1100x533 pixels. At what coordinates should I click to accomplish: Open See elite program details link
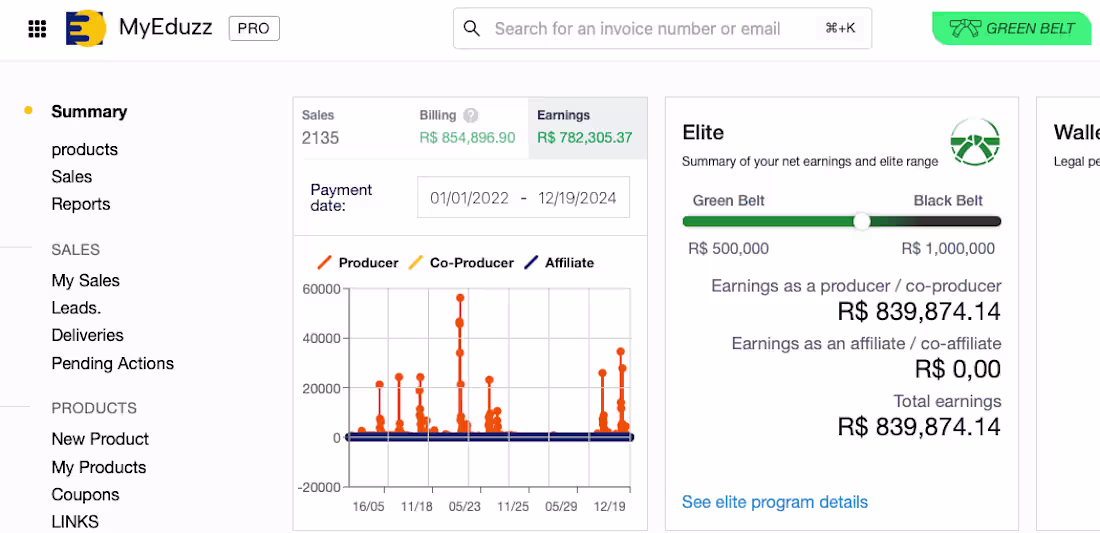pos(774,502)
